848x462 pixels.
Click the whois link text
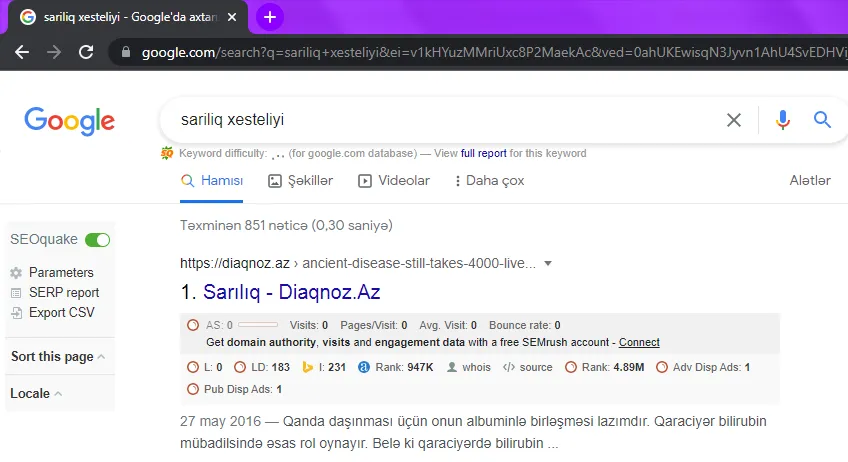476,367
